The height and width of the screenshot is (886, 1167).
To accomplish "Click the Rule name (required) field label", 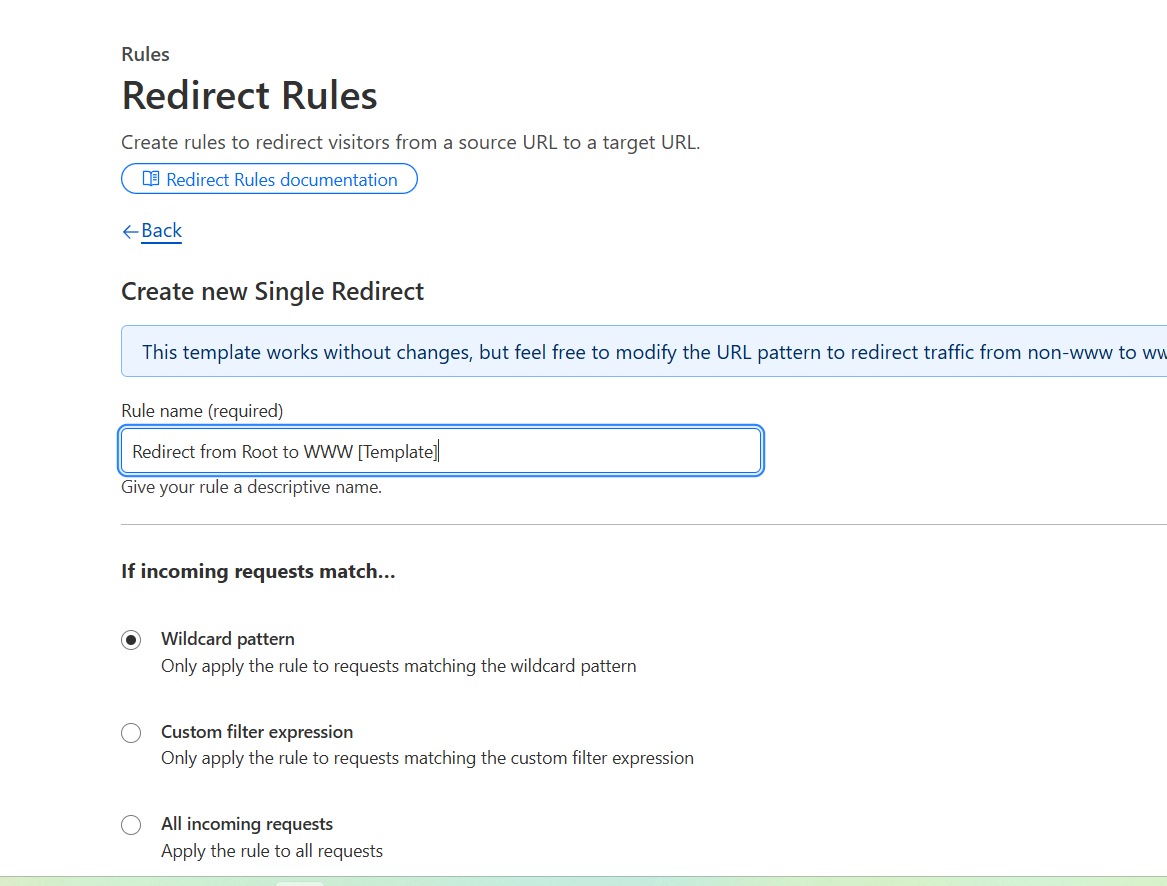I will click(202, 411).
